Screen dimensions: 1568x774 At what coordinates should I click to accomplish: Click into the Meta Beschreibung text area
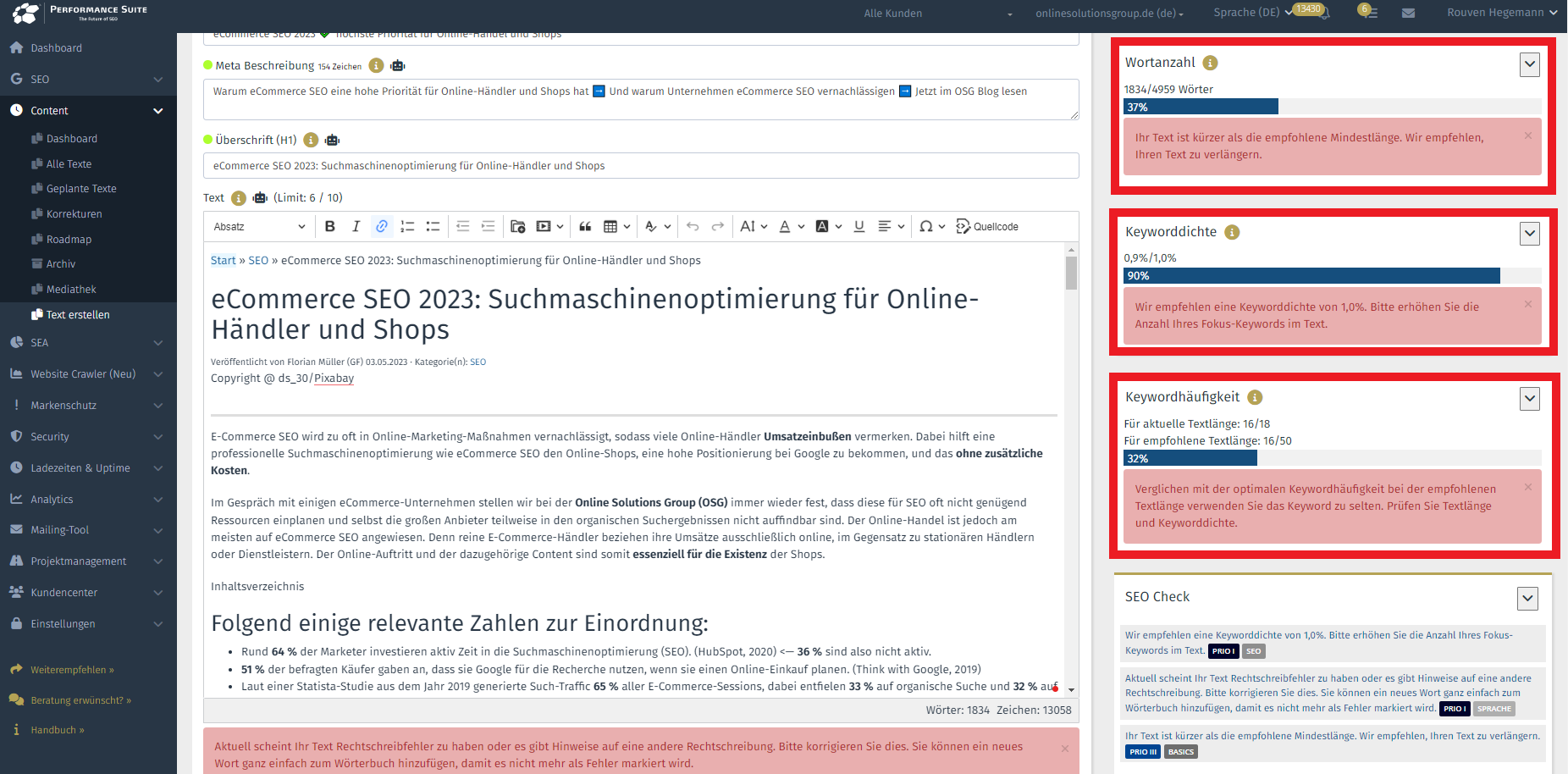[x=641, y=99]
